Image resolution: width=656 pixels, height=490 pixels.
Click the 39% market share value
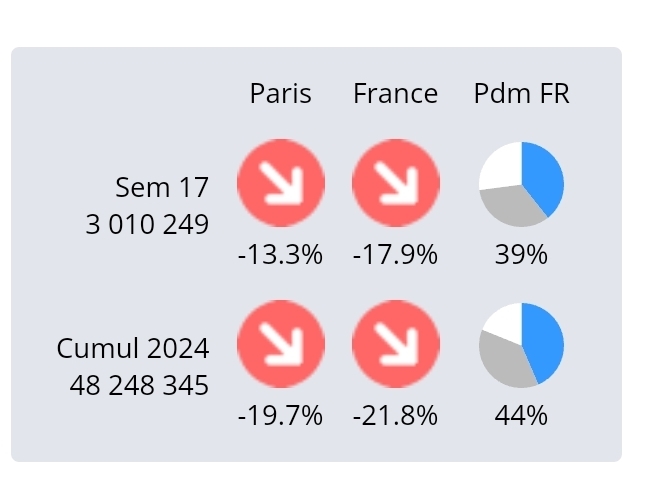[x=521, y=255]
